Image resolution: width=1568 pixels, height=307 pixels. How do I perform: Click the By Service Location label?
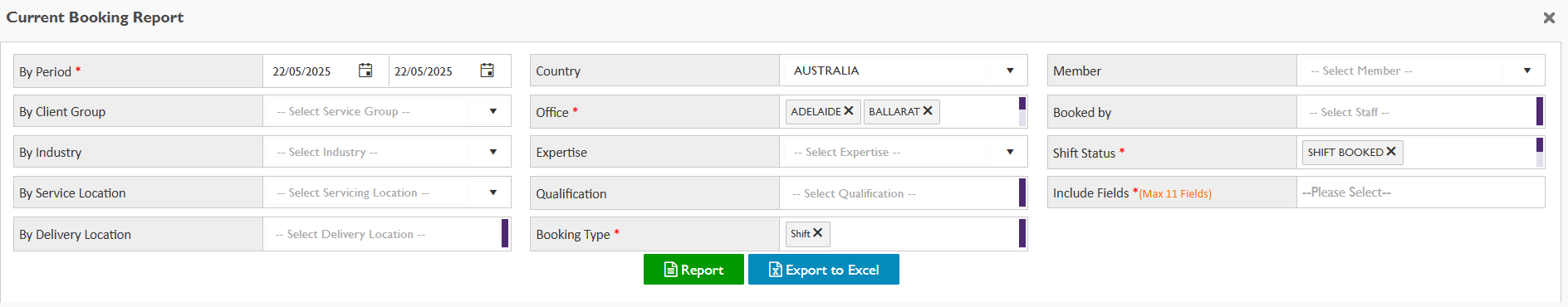pos(72,192)
